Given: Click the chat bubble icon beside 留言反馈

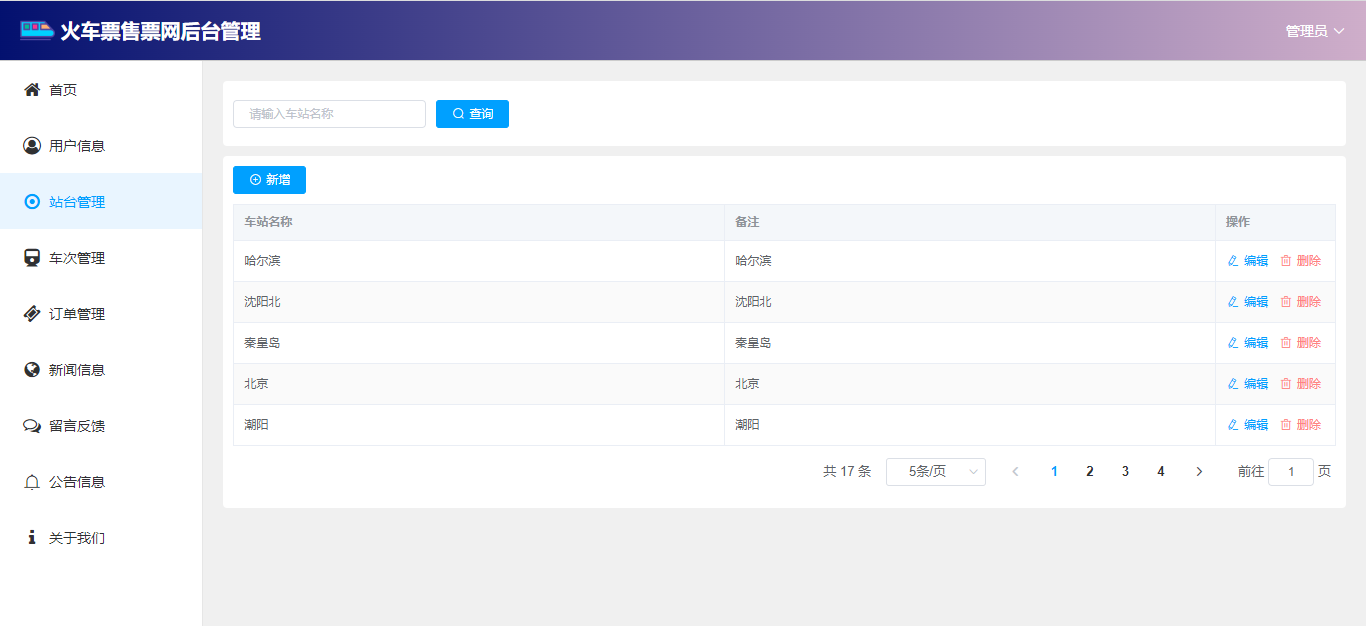Looking at the screenshot, I should point(32,426).
